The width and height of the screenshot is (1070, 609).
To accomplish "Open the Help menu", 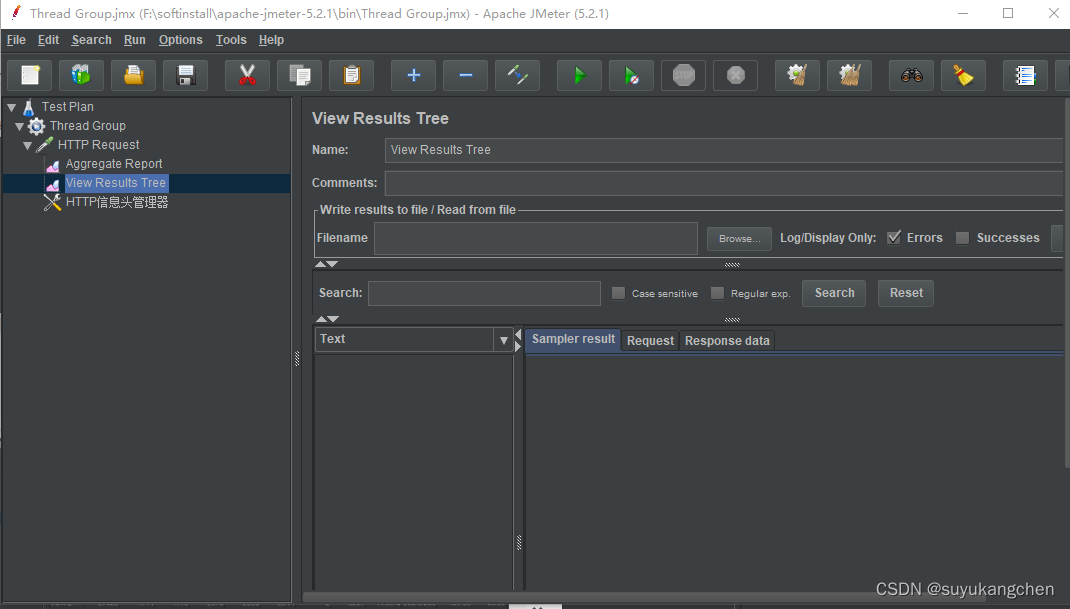I will pos(272,40).
